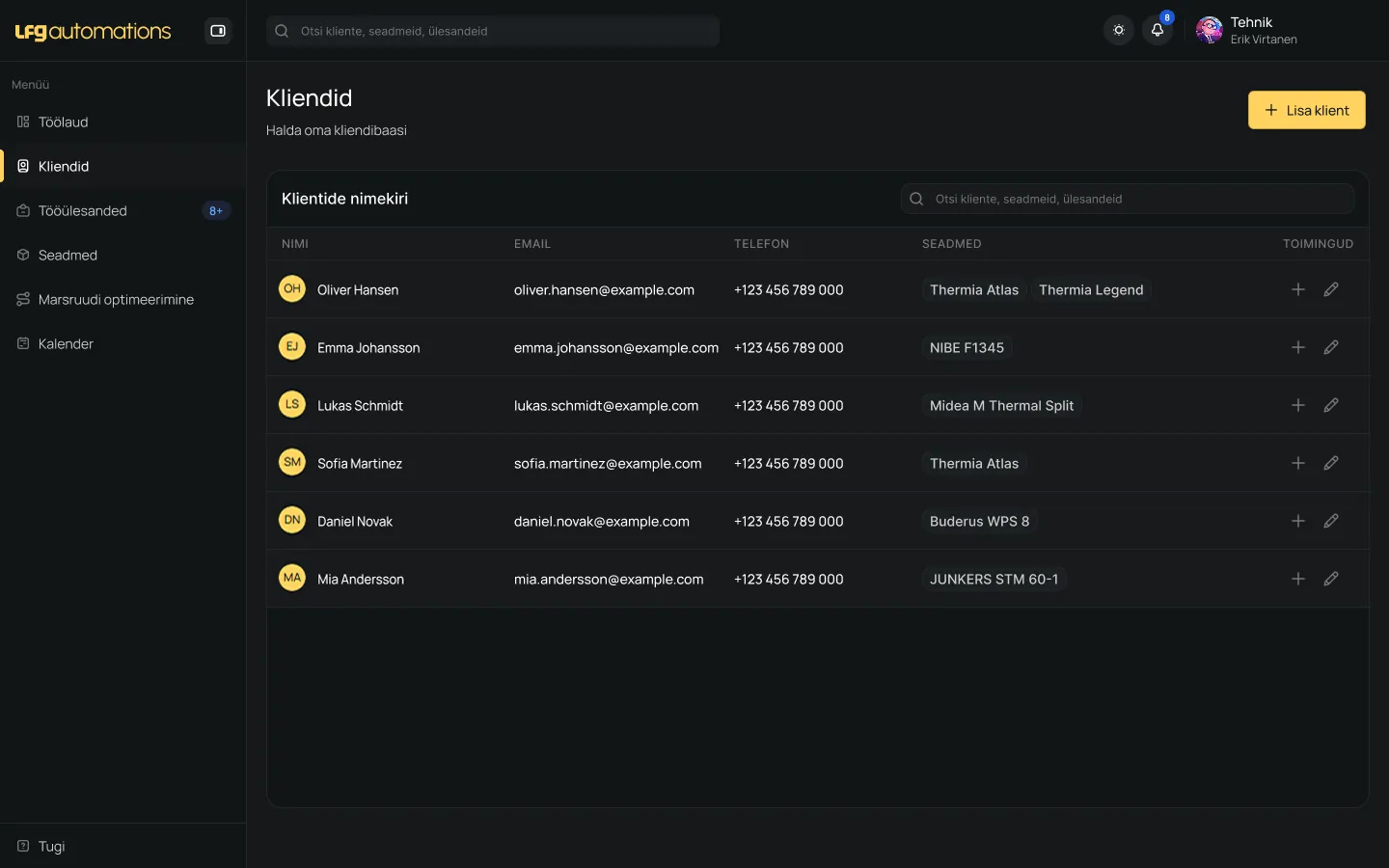Click emma.johansson@example.com email
This screenshot has height=868, width=1389.
(x=616, y=348)
